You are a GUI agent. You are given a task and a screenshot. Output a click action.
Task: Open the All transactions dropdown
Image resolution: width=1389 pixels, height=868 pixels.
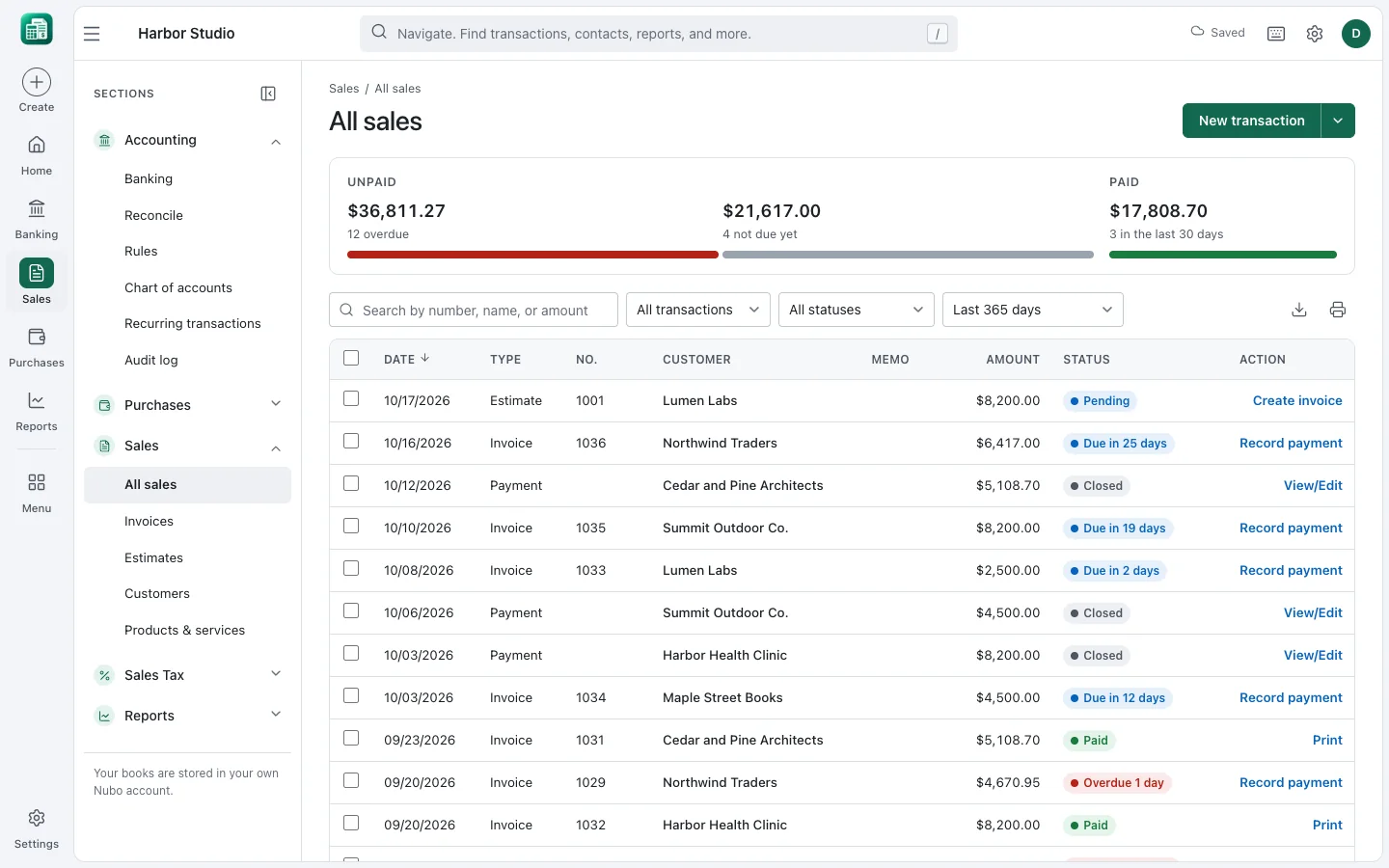pyautogui.click(x=698, y=310)
